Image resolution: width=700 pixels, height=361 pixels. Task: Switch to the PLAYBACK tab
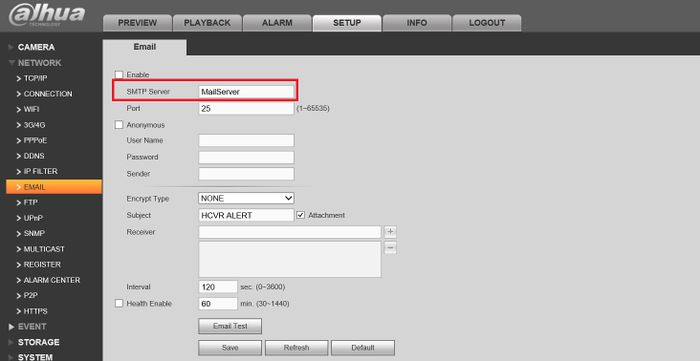(207, 23)
